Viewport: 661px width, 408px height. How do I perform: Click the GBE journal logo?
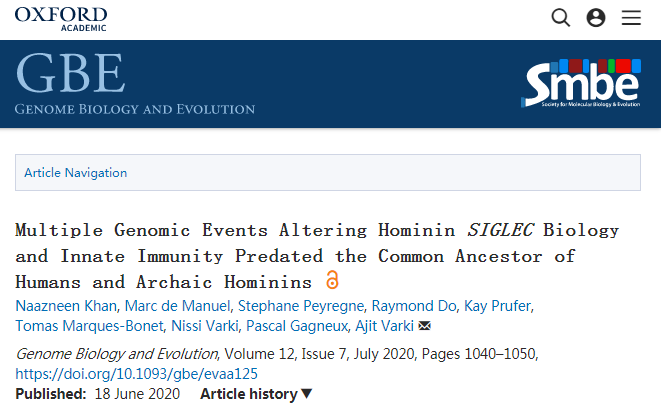click(135, 84)
